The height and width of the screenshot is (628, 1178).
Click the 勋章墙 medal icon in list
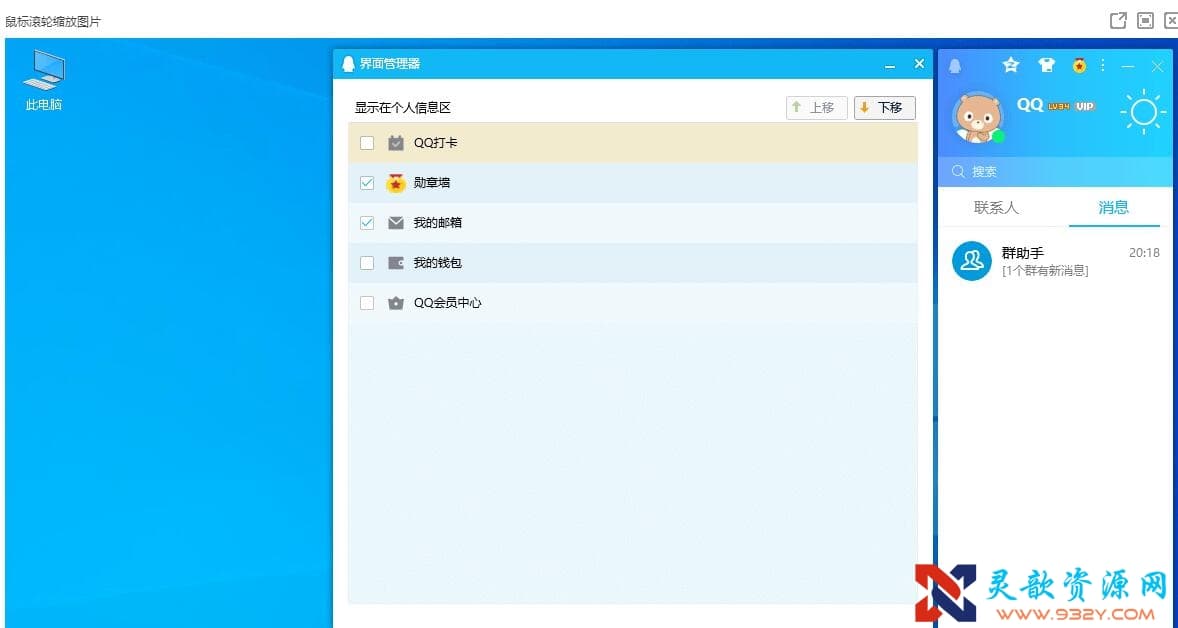(x=396, y=183)
